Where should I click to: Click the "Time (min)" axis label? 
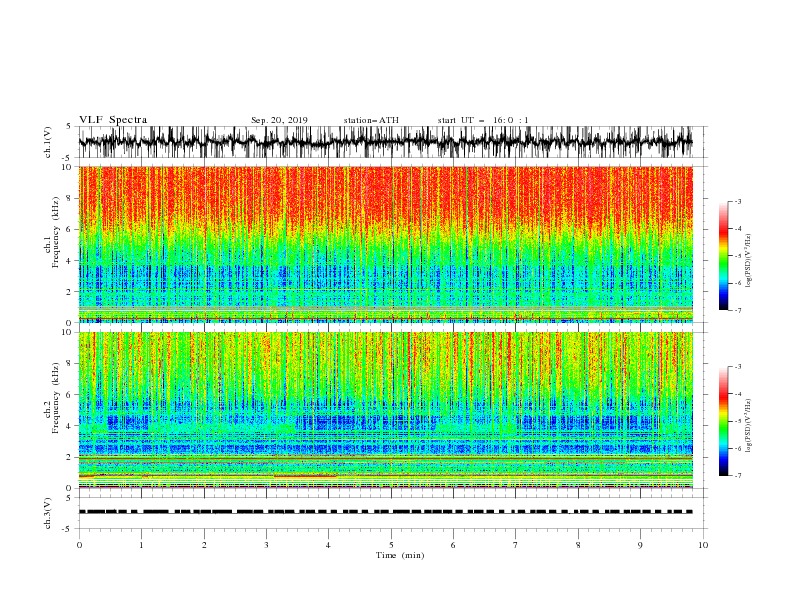400,555
